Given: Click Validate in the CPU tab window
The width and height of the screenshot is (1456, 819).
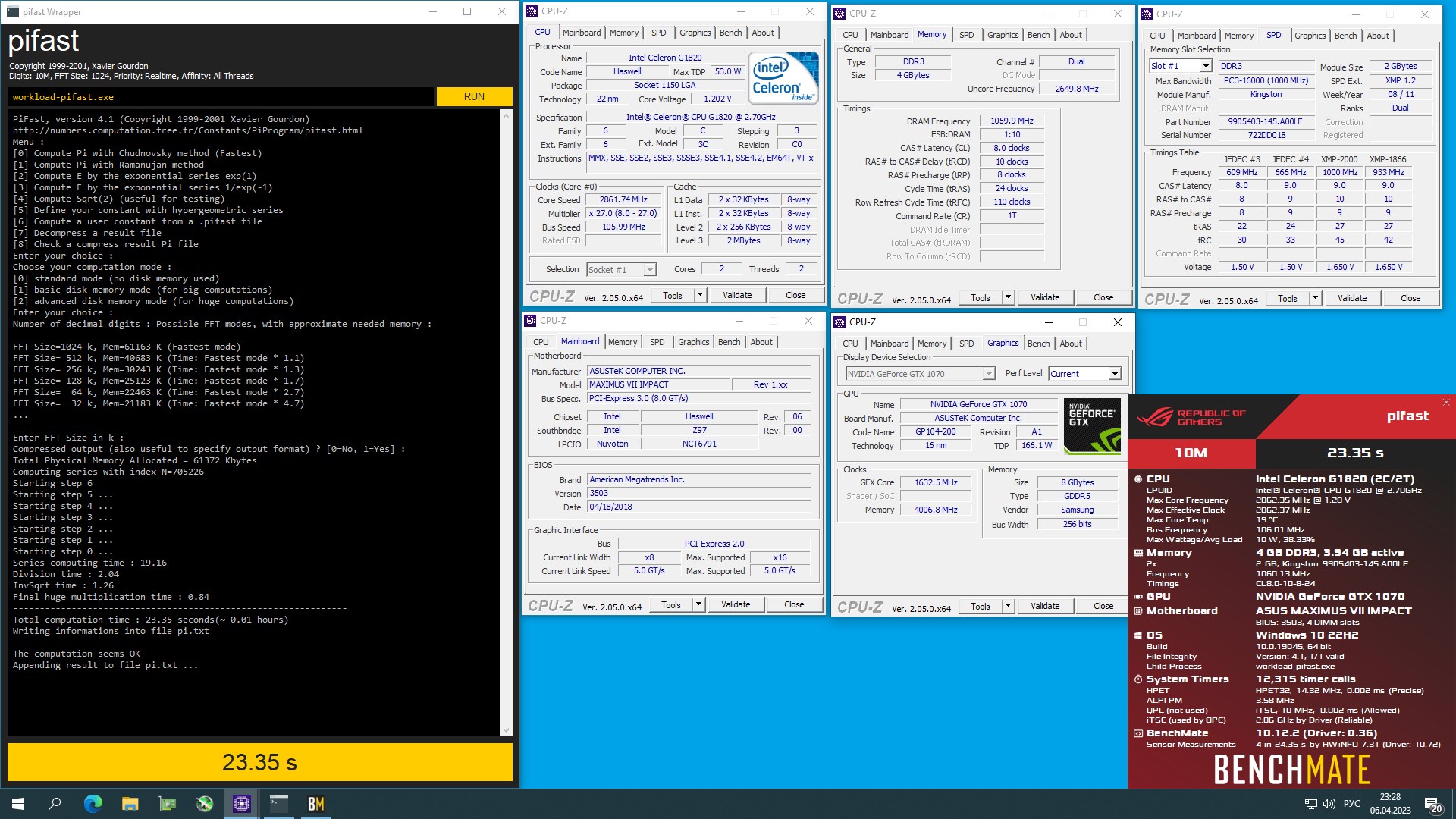Looking at the screenshot, I should [737, 295].
